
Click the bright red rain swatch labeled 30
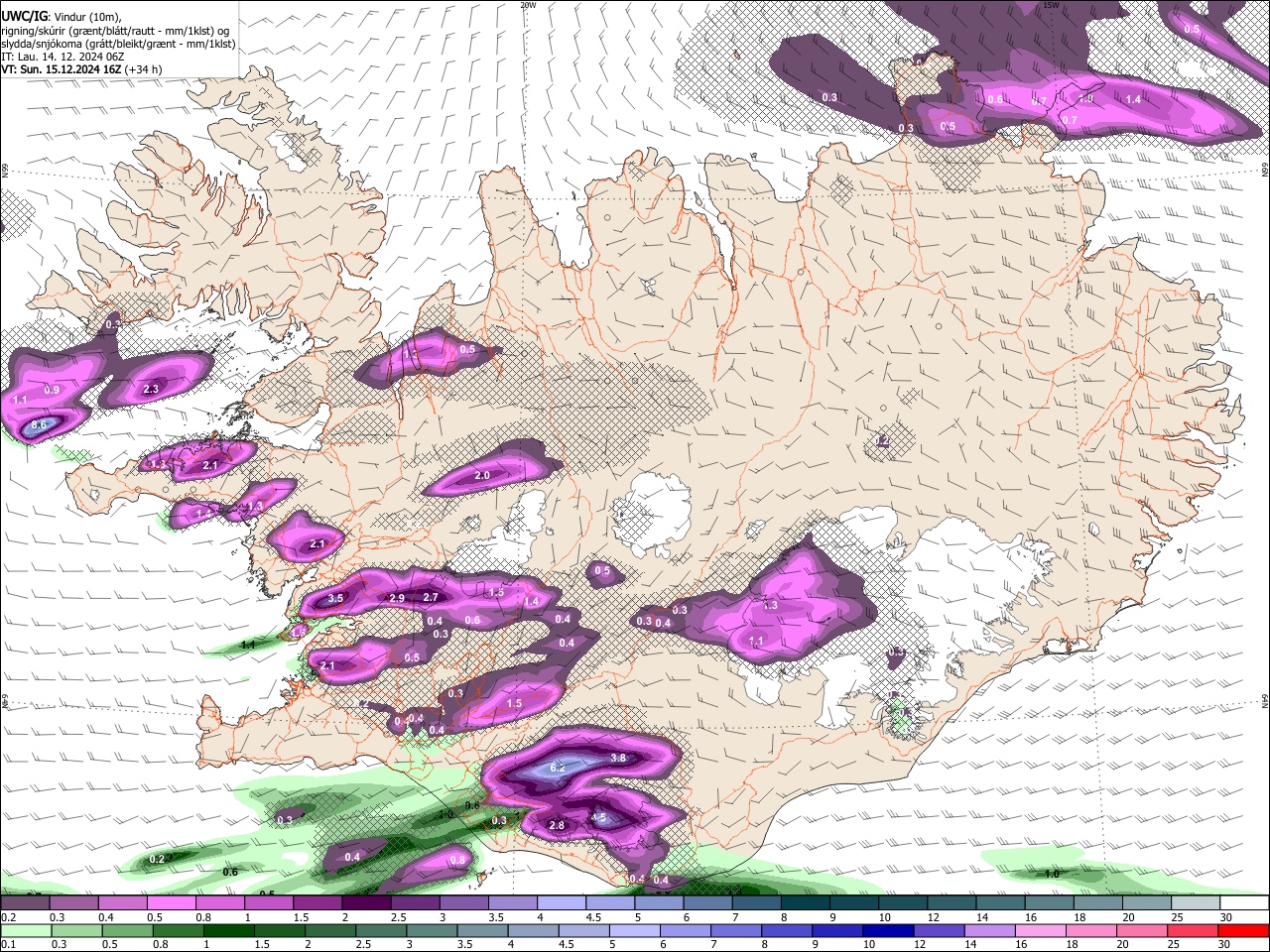[x=1244, y=930]
